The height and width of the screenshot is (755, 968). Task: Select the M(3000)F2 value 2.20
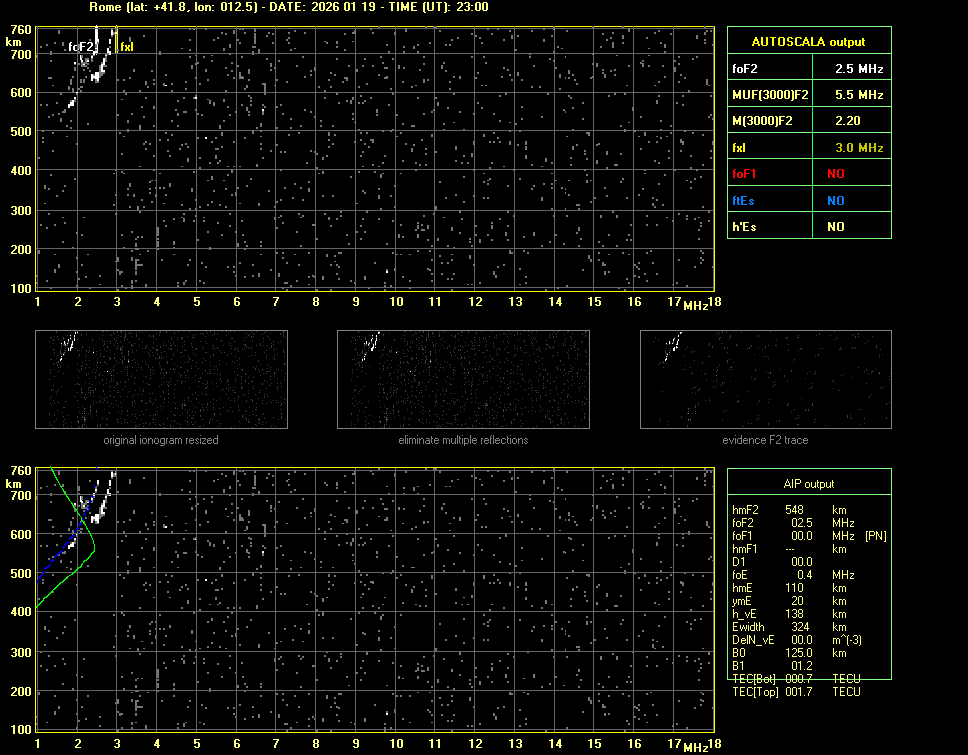pyautogui.click(x=849, y=121)
